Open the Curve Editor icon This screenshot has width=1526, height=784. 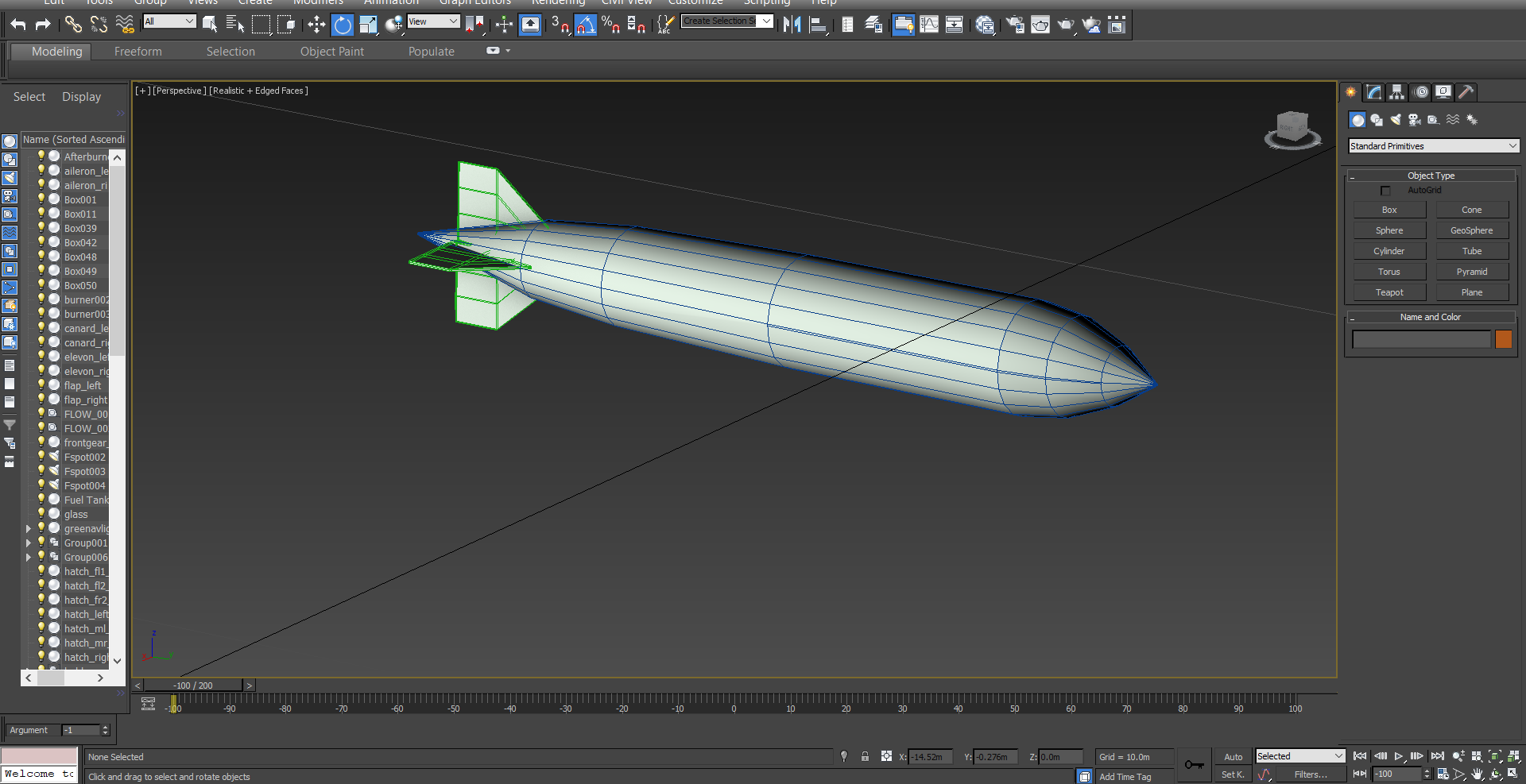[x=929, y=25]
